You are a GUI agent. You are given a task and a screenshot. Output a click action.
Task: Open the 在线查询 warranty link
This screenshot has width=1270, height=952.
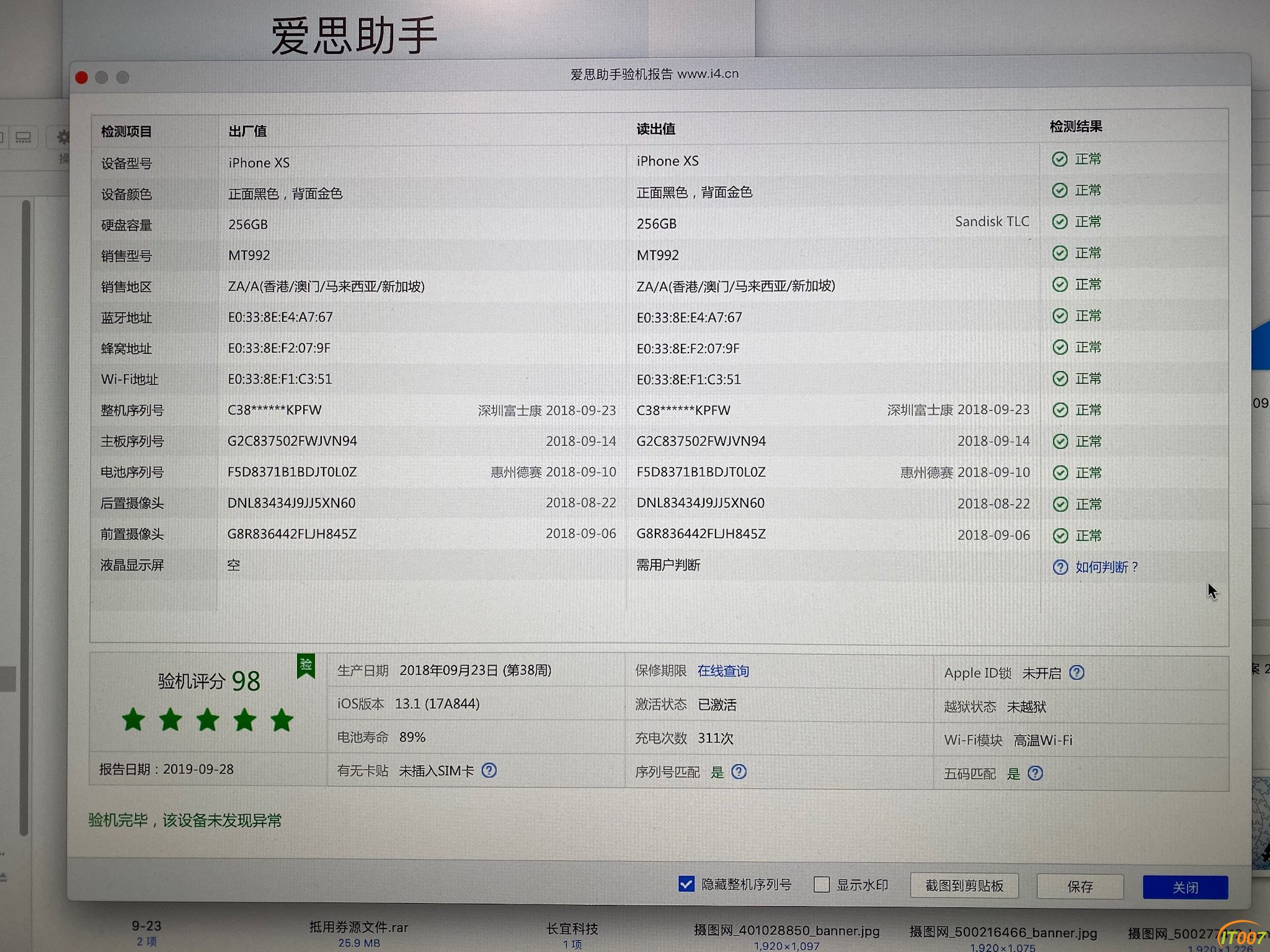723,671
